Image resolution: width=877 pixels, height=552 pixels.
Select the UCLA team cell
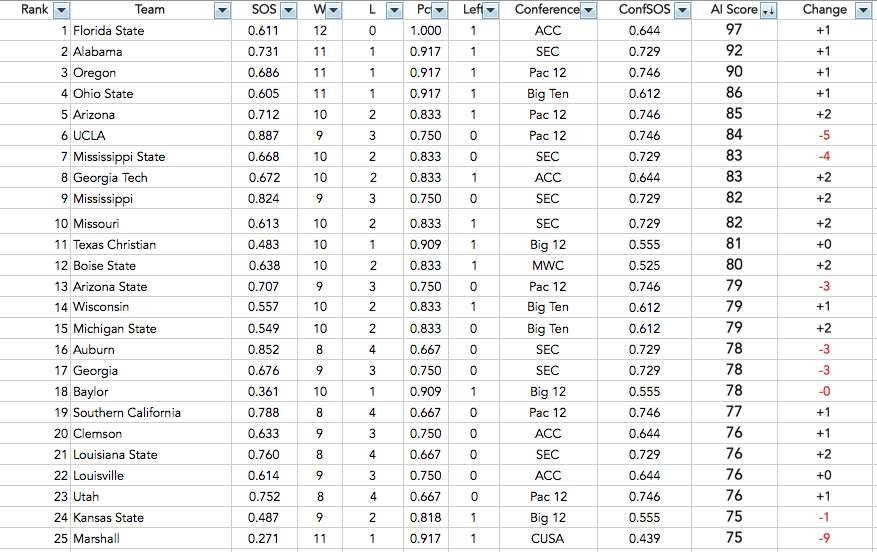151,135
